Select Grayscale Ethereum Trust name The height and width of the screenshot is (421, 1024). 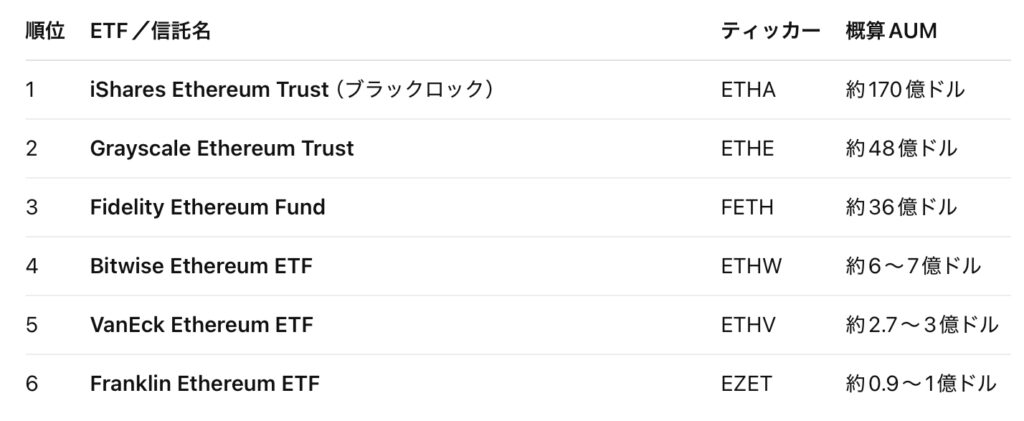221,149
